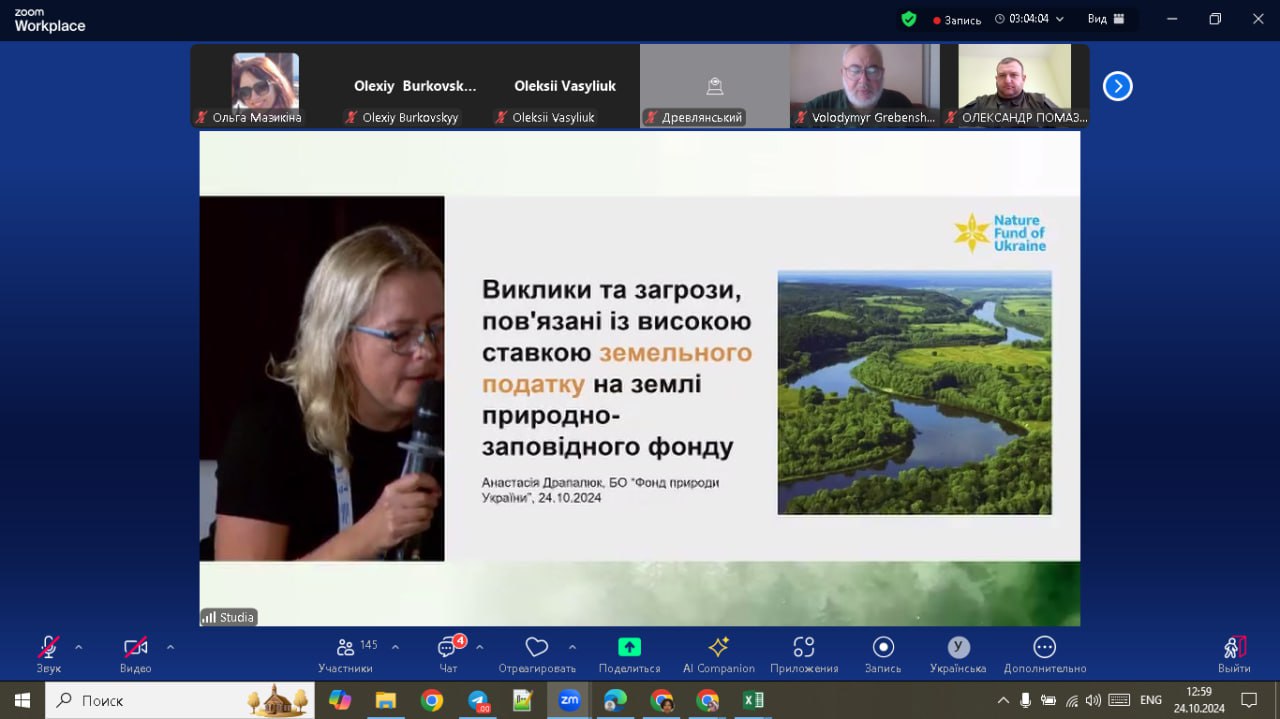Open the View menu at top right
1280x719 pixels.
1106,19
